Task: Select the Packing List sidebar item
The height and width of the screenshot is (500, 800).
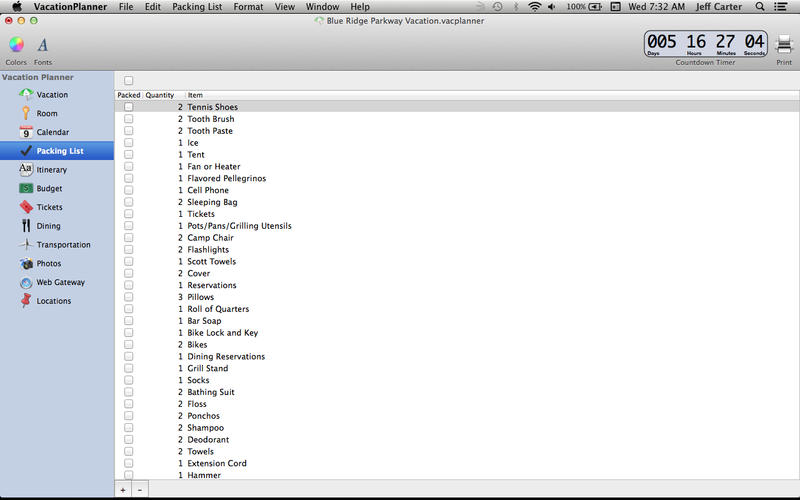Action: [x=57, y=151]
